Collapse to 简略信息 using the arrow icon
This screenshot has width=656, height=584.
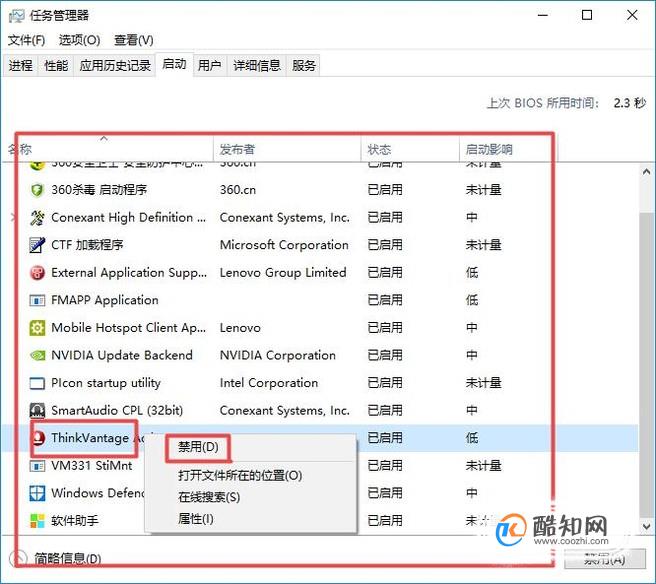coord(19,558)
